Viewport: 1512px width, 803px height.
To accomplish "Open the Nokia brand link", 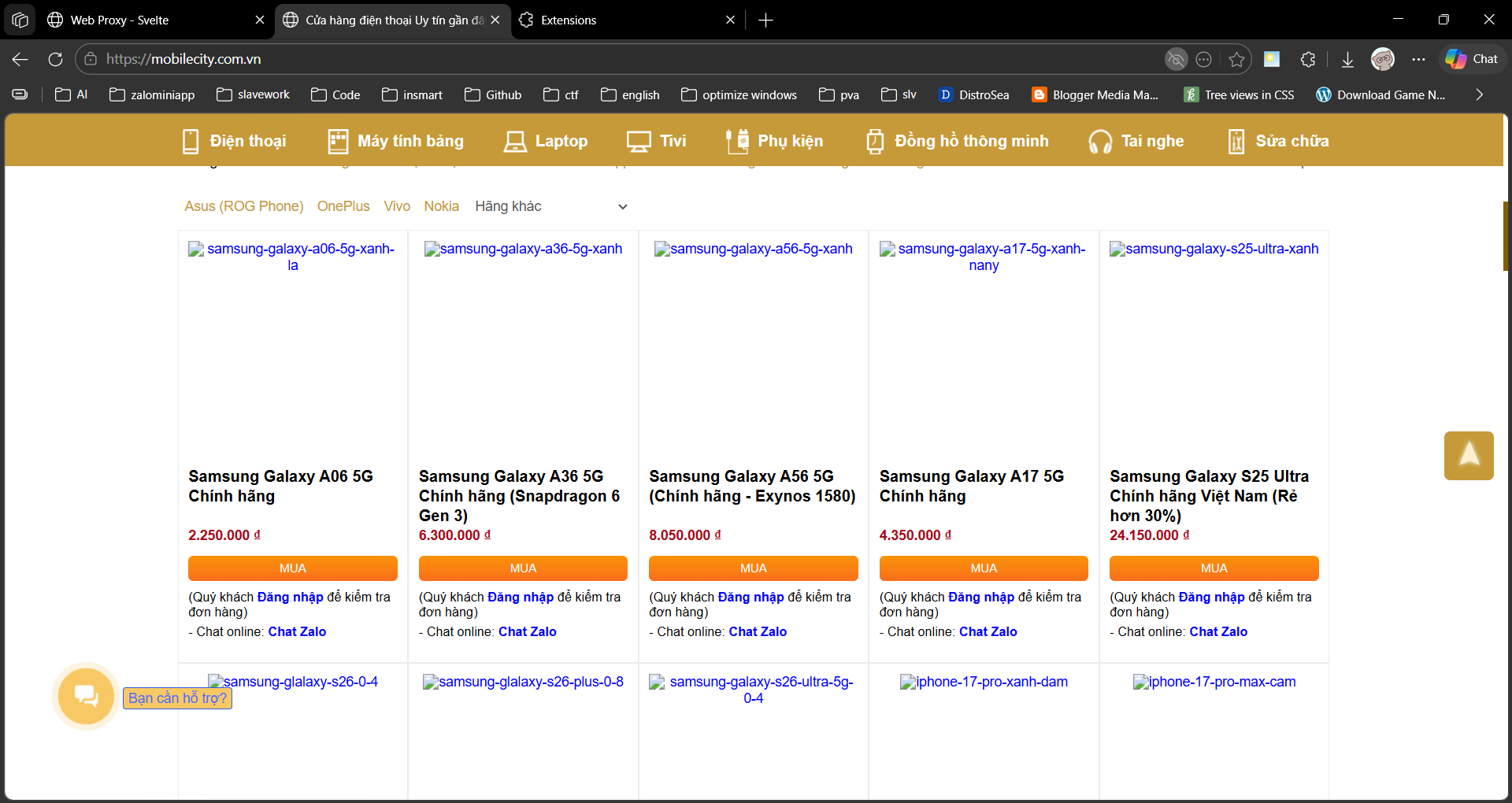I will click(442, 206).
